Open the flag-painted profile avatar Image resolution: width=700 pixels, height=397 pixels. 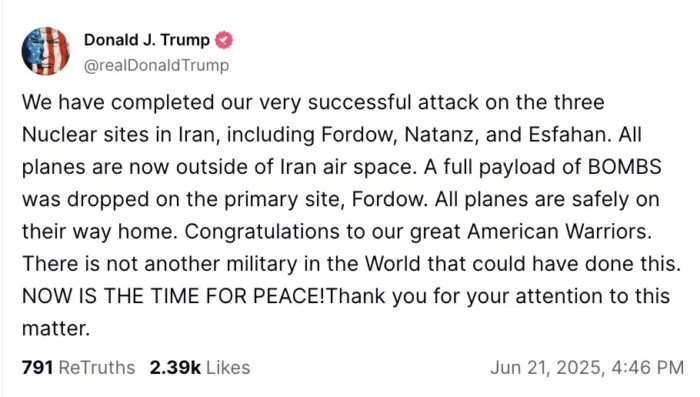coord(46,51)
